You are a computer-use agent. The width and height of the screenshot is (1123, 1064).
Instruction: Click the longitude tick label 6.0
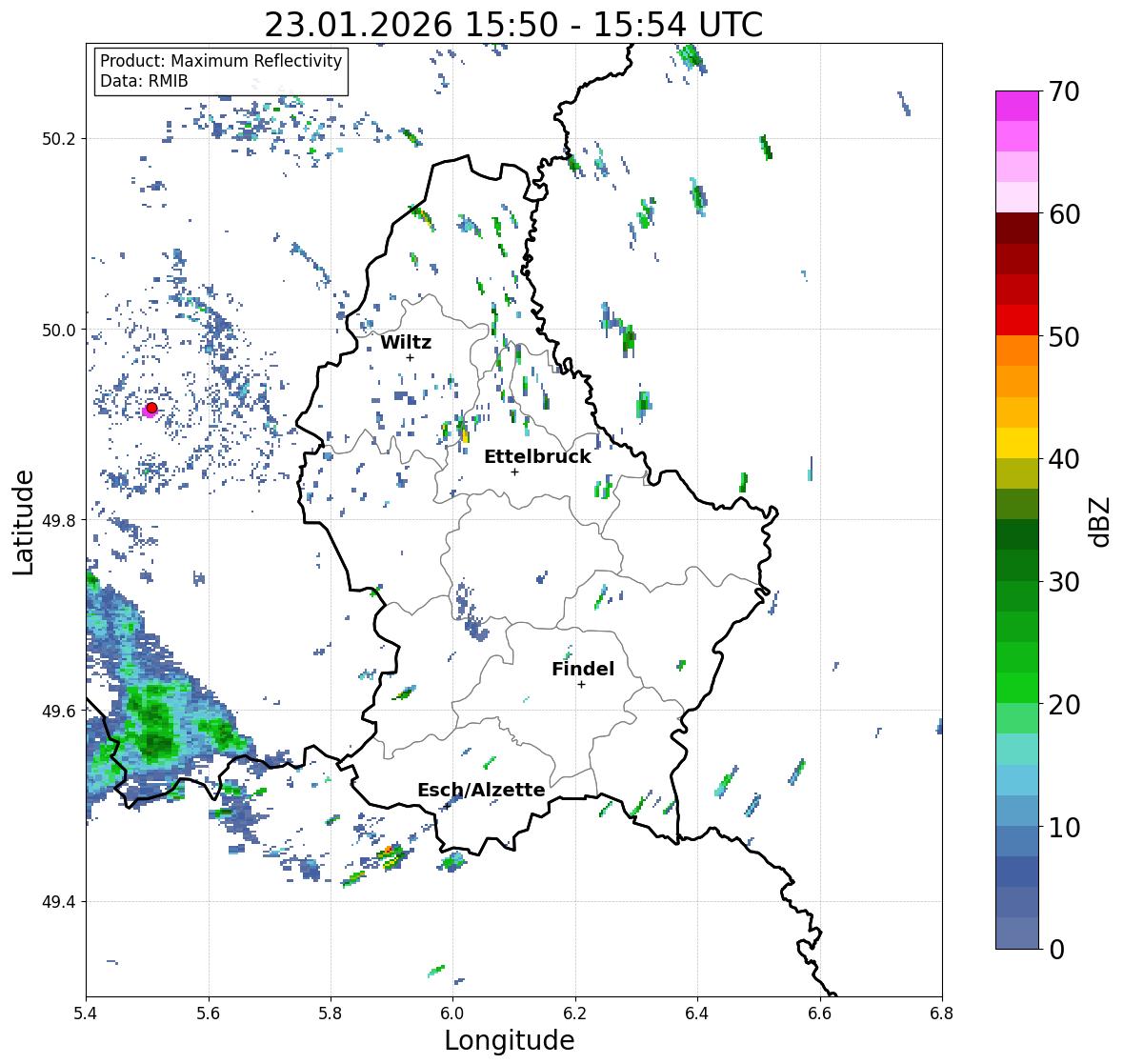(452, 1014)
